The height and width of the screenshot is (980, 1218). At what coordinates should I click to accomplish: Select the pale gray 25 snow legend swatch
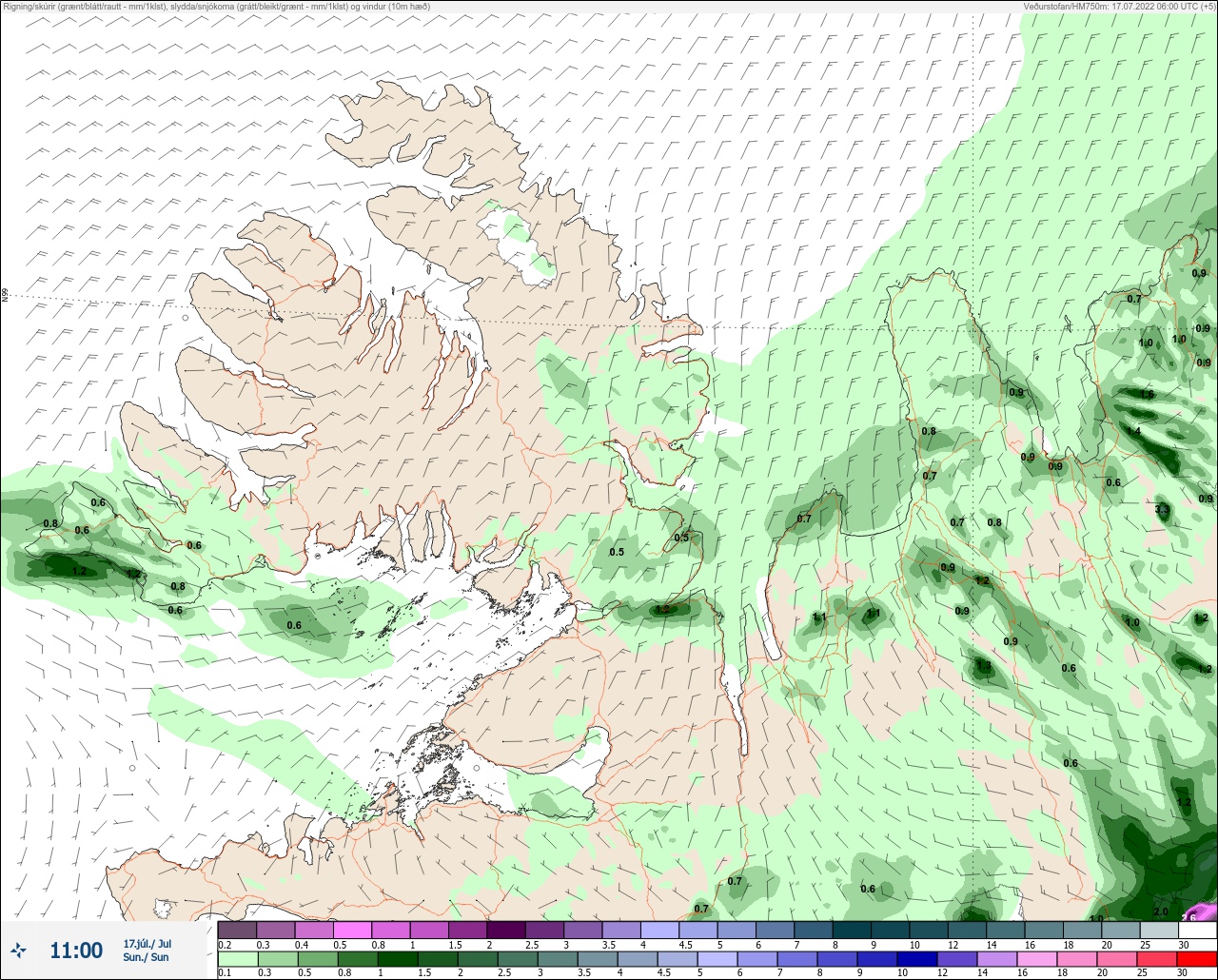1159,930
